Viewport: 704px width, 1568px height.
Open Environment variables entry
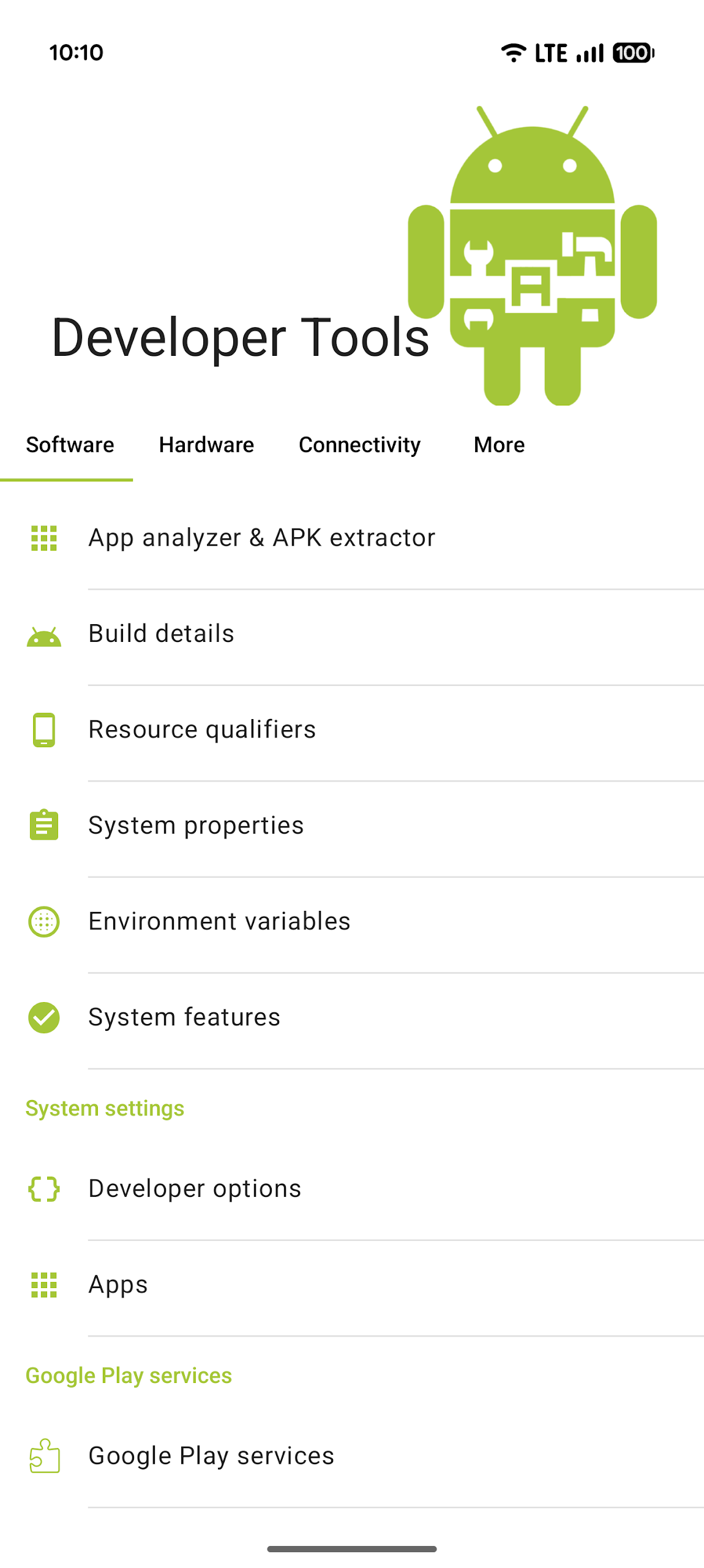click(219, 921)
